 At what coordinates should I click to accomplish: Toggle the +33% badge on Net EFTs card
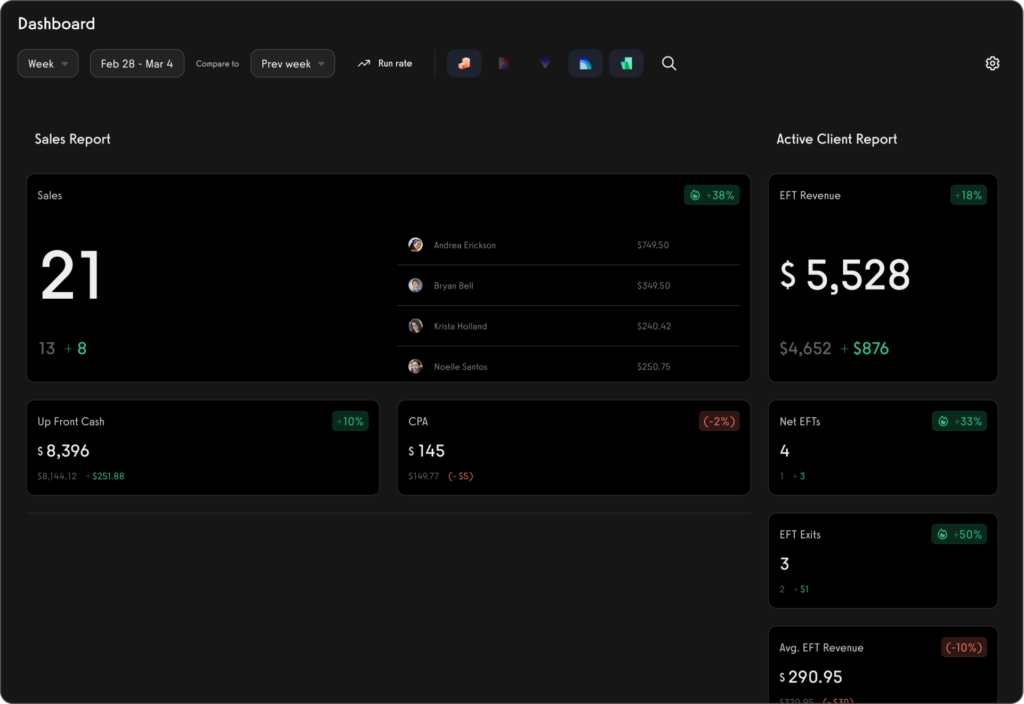[x=959, y=421]
